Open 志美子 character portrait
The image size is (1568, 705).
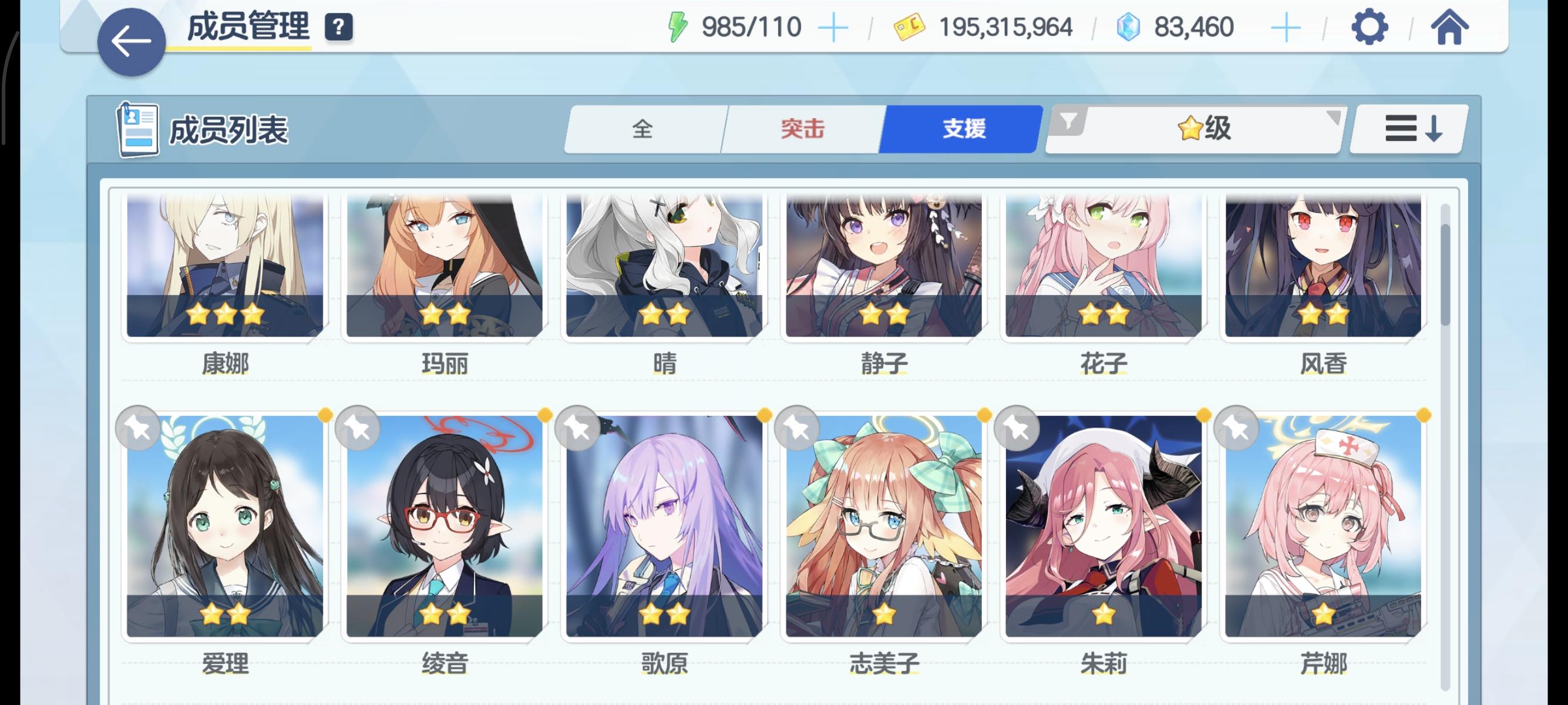(x=884, y=526)
